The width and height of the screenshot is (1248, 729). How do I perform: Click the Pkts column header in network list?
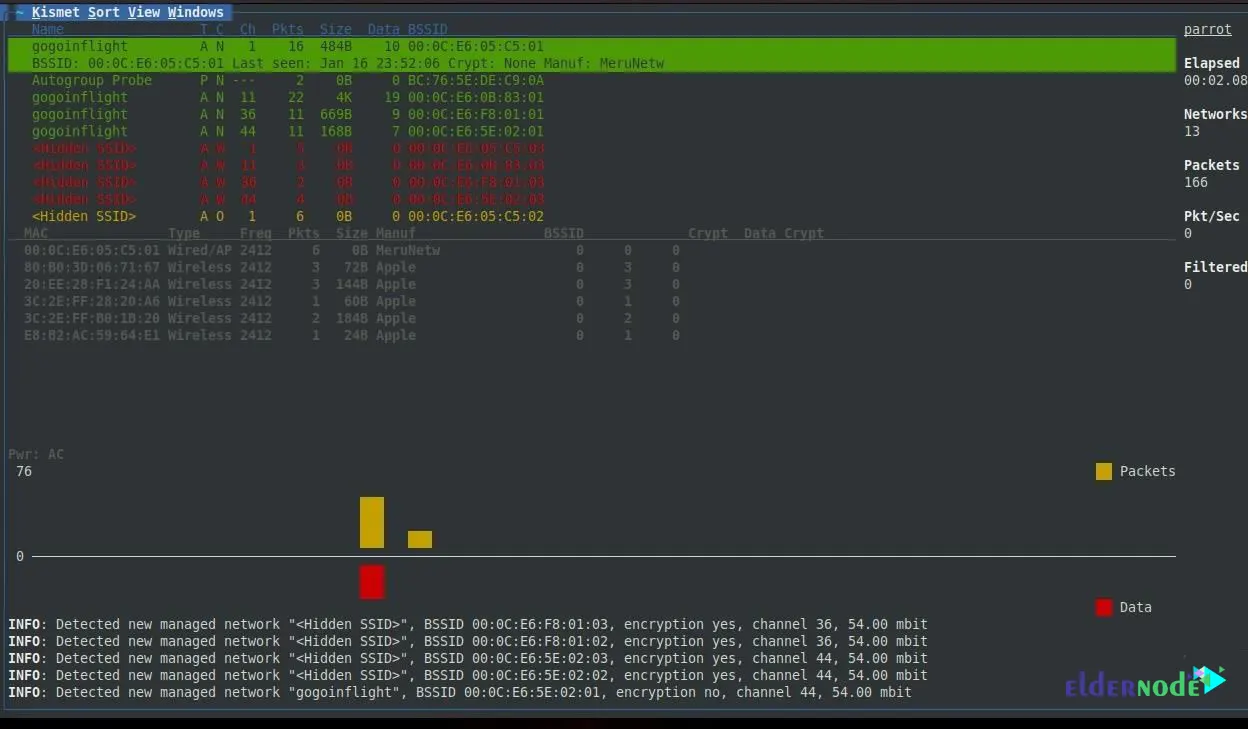[x=287, y=29]
